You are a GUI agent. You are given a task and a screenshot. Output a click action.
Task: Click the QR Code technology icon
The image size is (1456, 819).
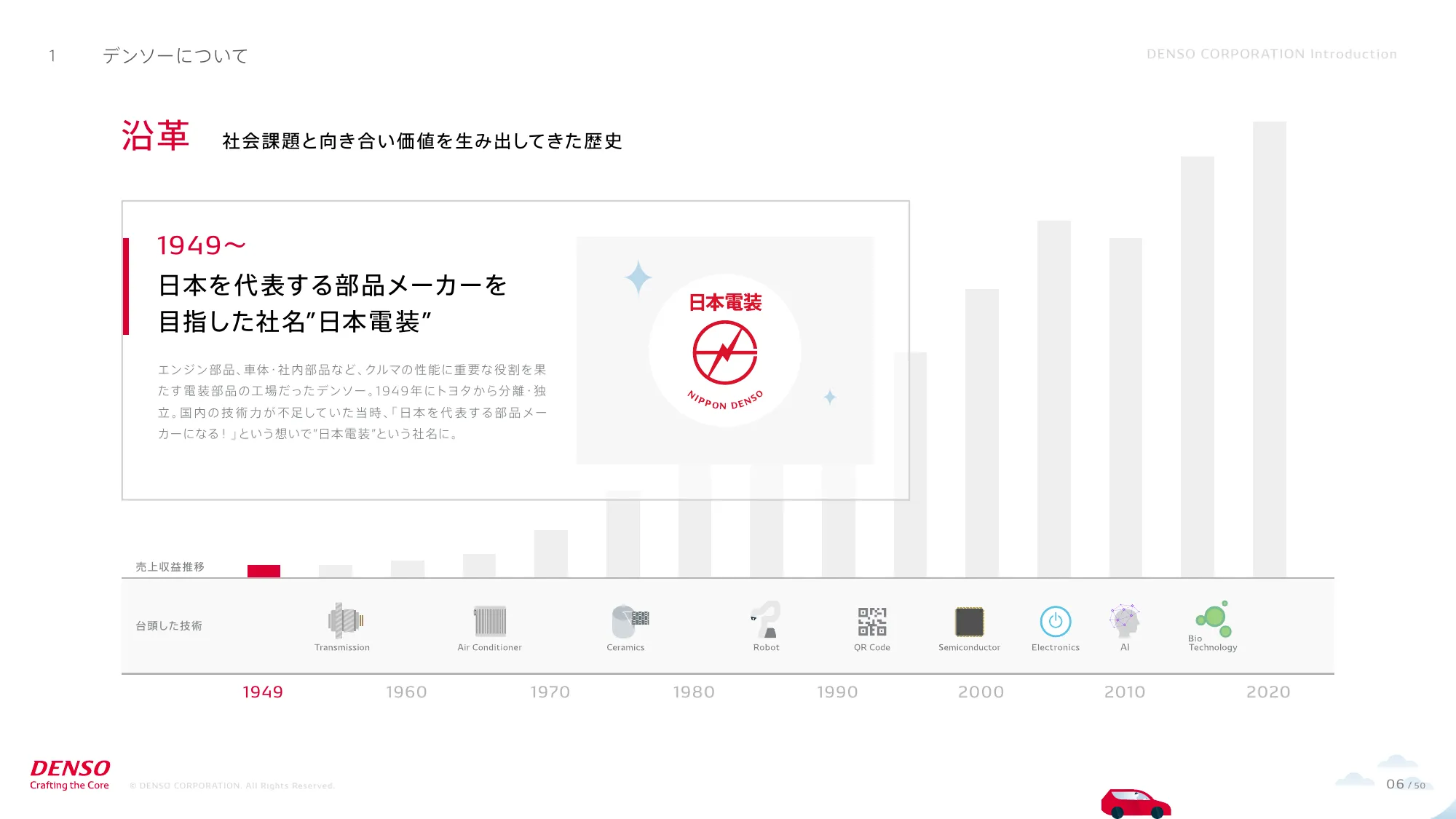(x=871, y=621)
